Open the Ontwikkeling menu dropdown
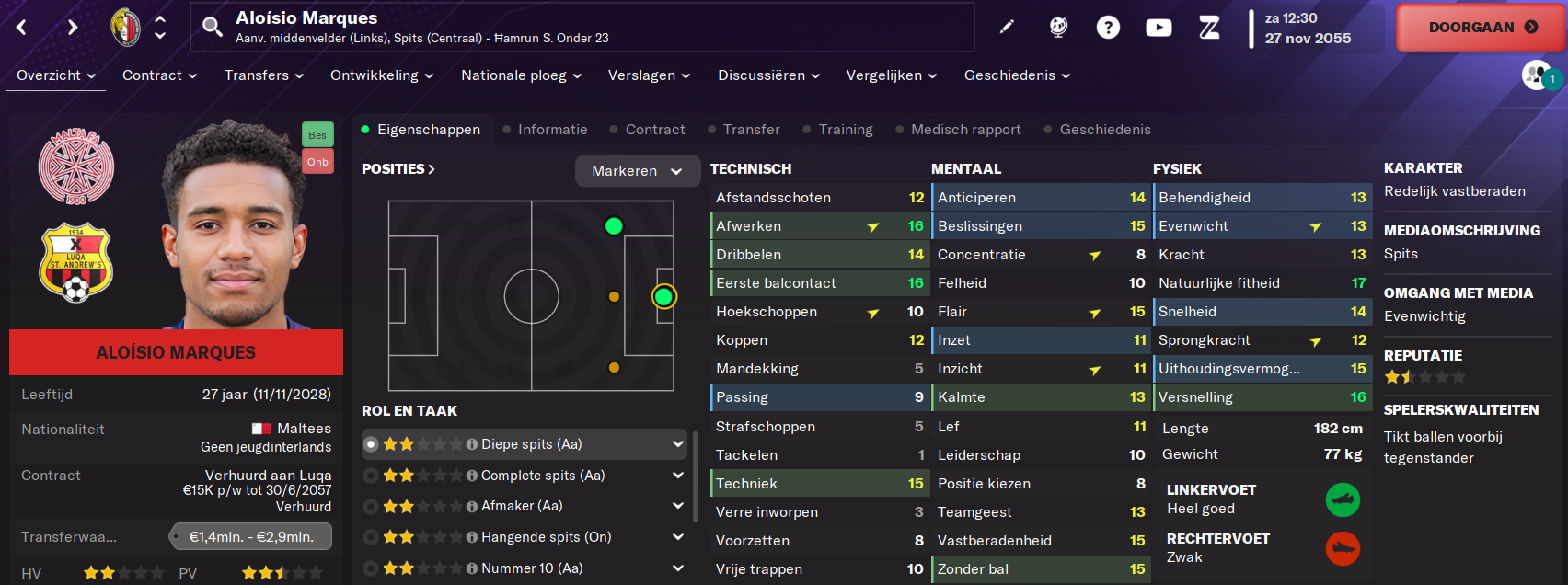This screenshot has width=1568, height=585. click(x=382, y=75)
